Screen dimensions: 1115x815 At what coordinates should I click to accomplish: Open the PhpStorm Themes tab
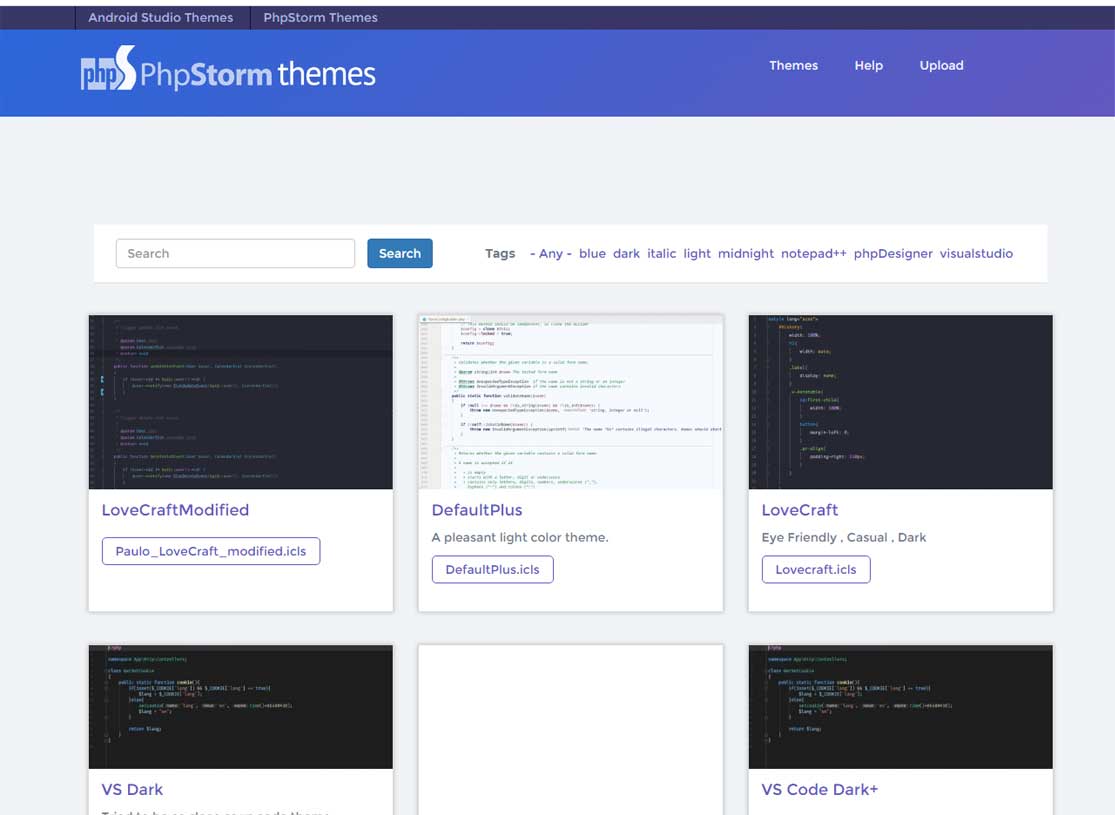[320, 18]
